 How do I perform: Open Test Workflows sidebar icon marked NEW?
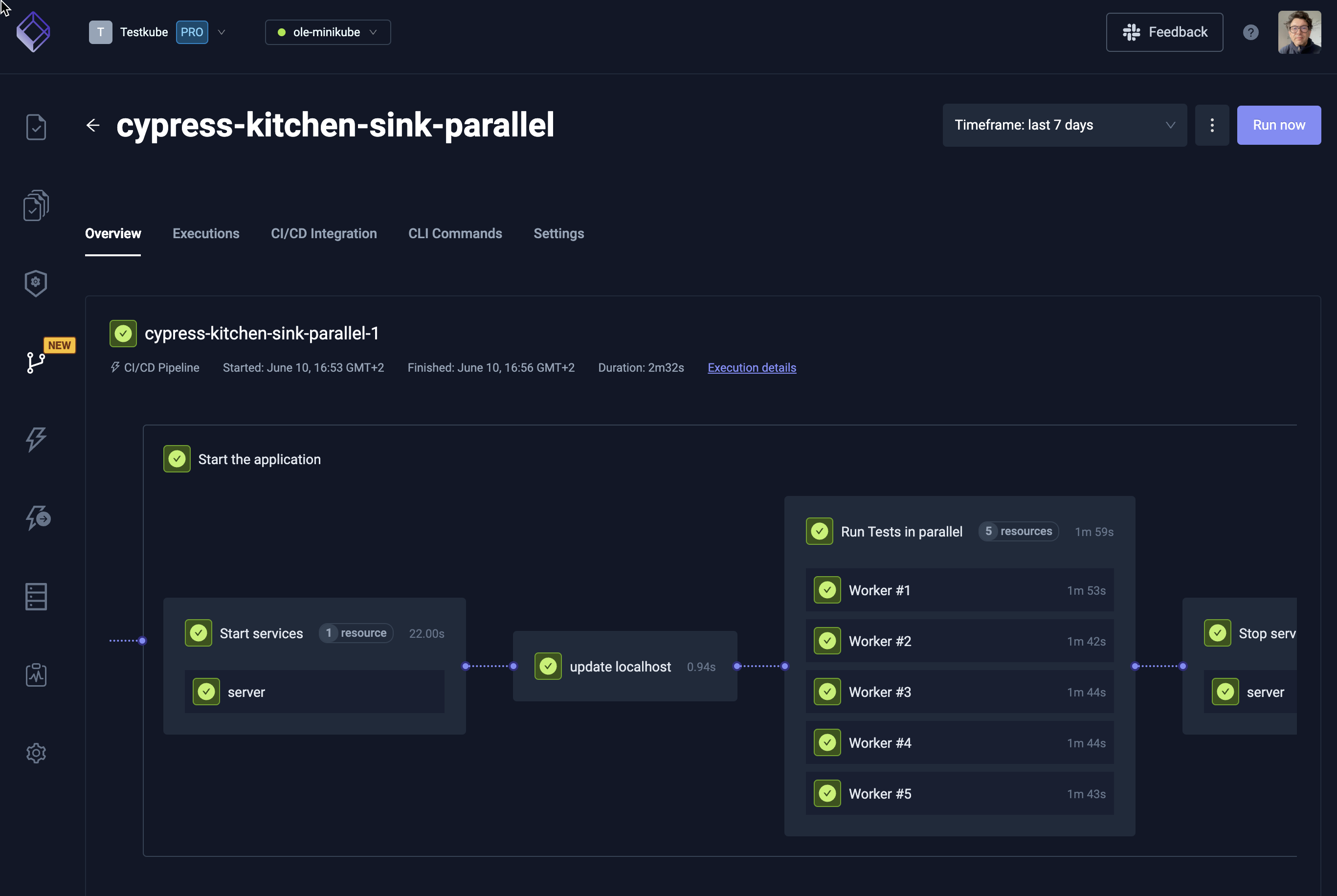coord(36,362)
